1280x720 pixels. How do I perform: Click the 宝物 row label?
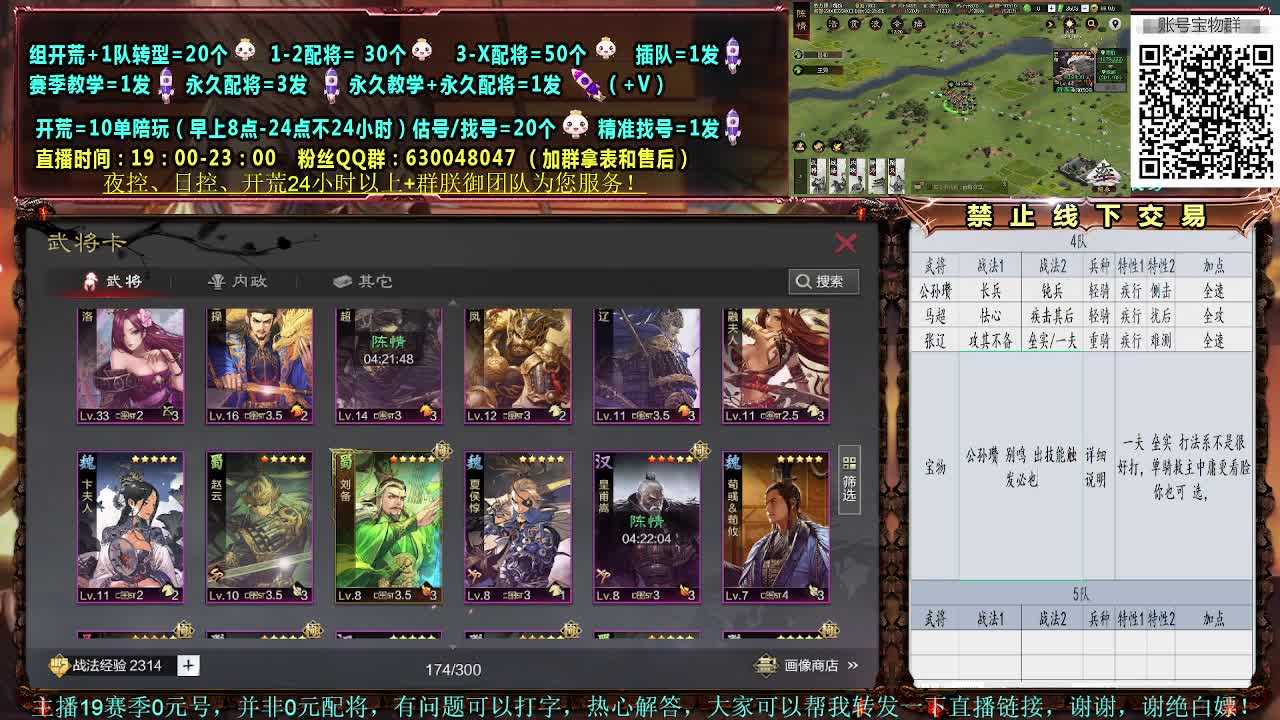[935, 467]
